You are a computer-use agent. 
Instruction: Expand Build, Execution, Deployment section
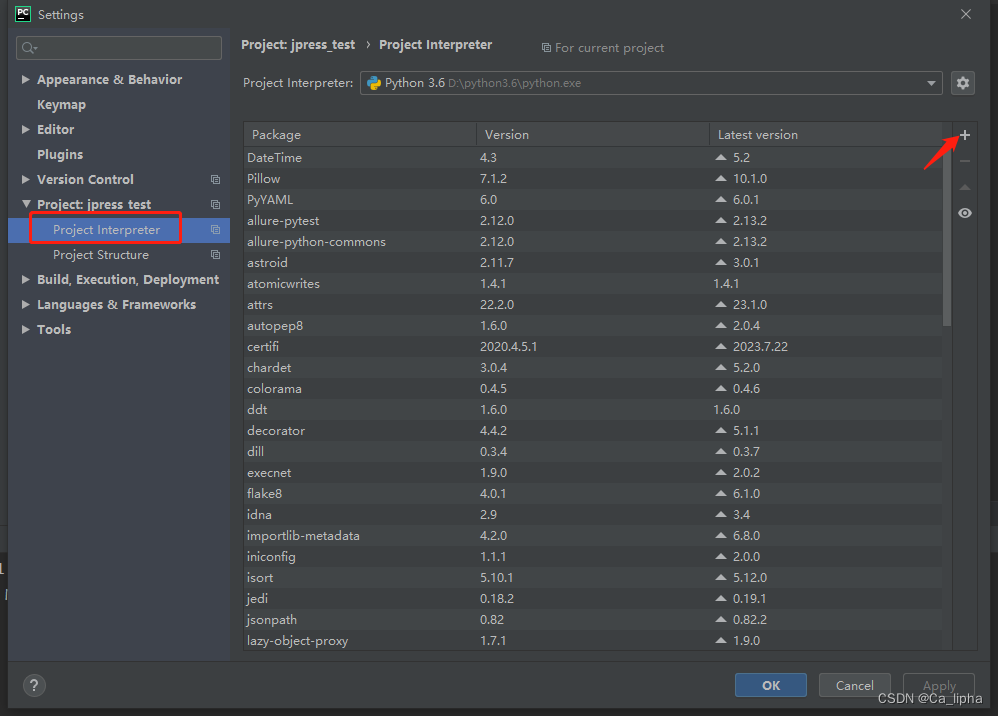pos(25,279)
